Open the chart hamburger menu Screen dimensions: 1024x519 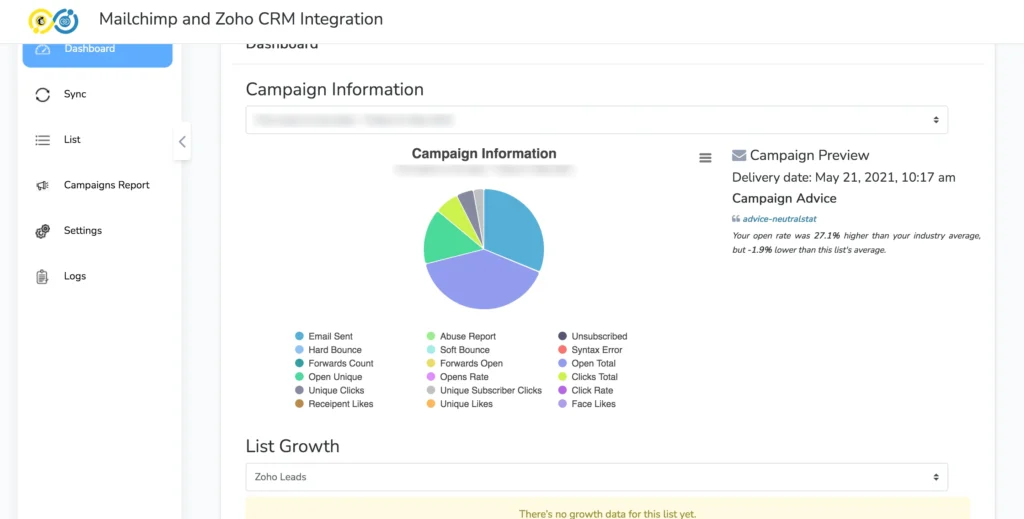tap(705, 158)
